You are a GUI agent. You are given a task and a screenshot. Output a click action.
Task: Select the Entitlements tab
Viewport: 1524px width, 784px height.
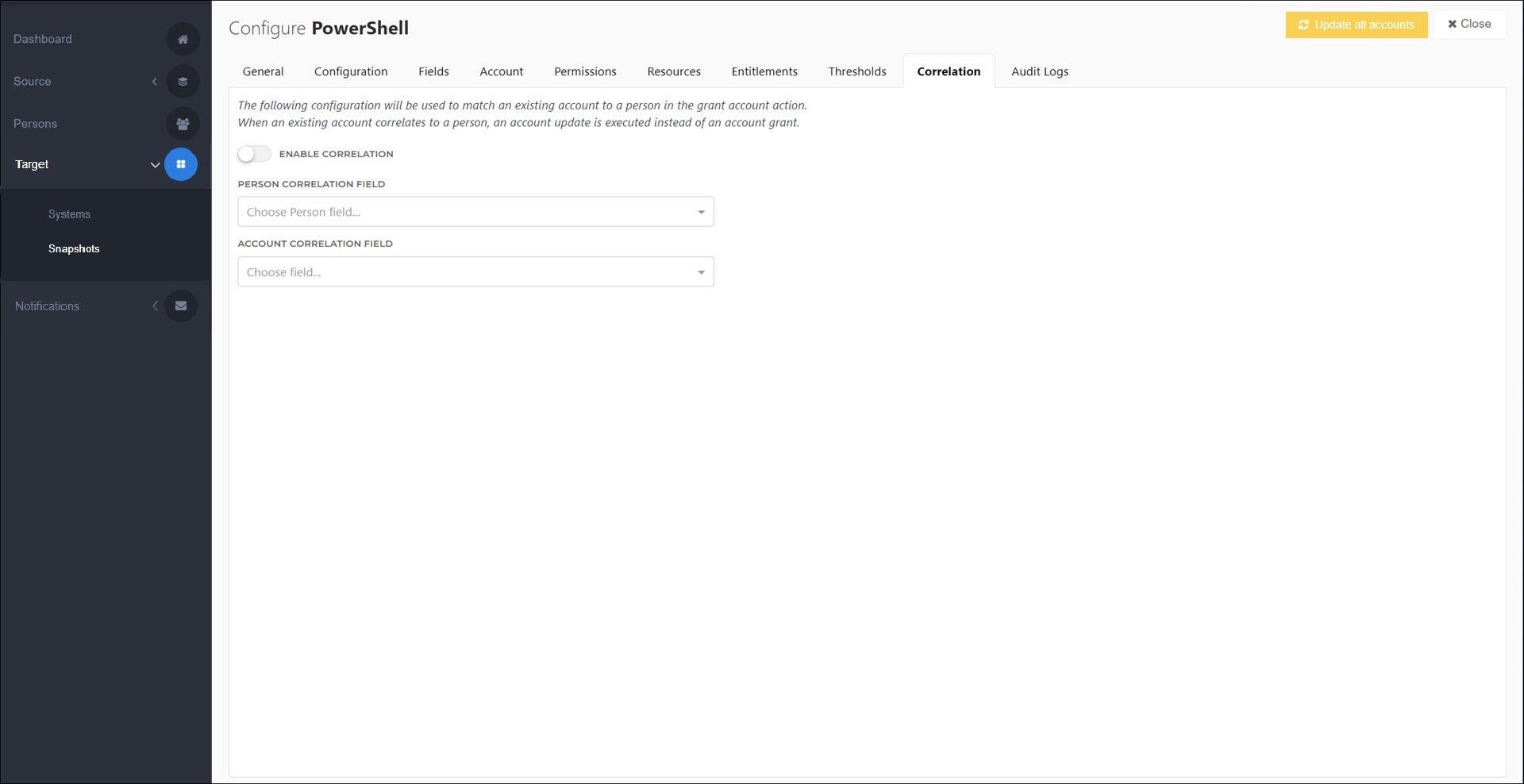tap(764, 71)
